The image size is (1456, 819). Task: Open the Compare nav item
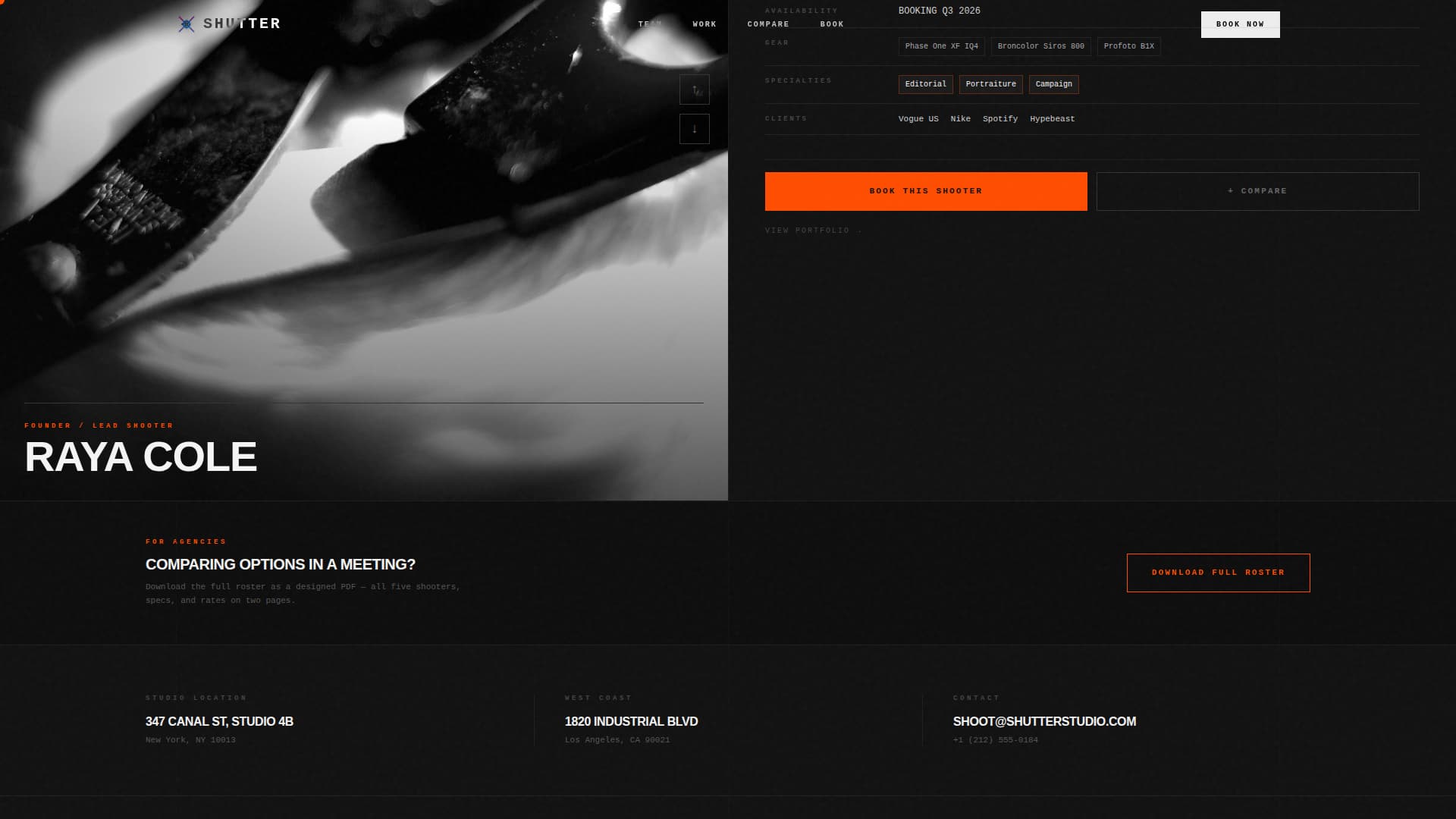click(x=768, y=24)
